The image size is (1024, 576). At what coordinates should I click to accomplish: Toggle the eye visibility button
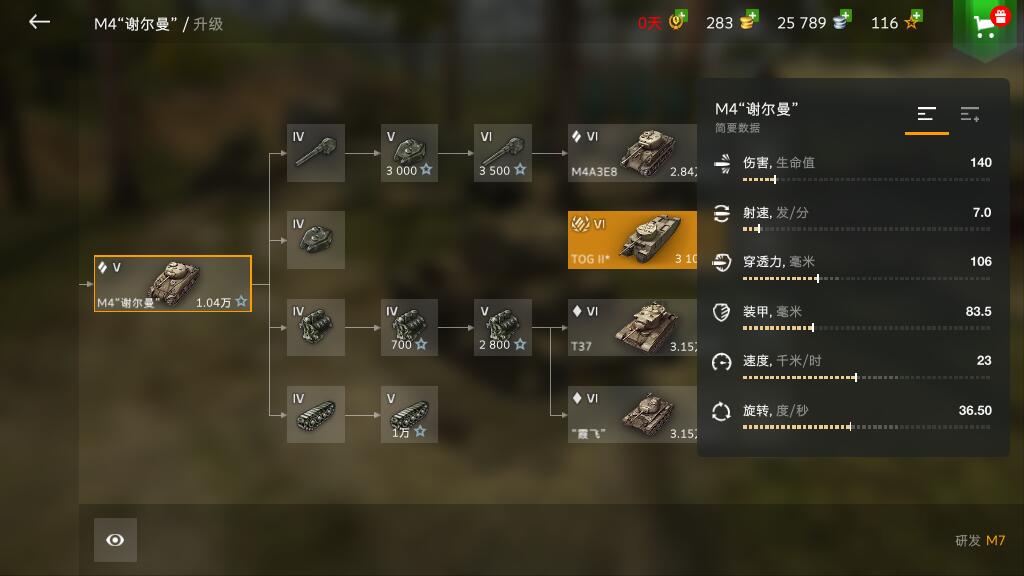click(x=115, y=540)
